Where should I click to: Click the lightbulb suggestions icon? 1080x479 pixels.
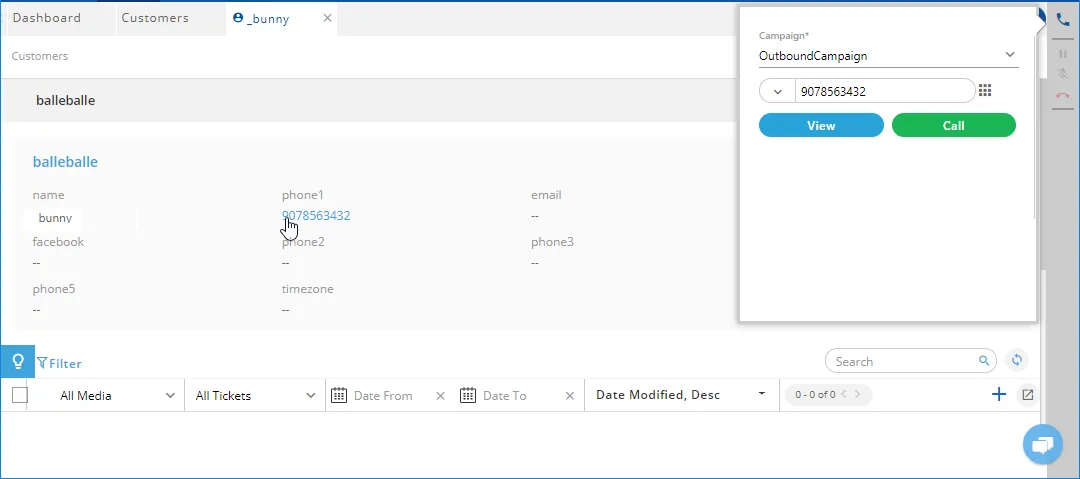coord(17,361)
